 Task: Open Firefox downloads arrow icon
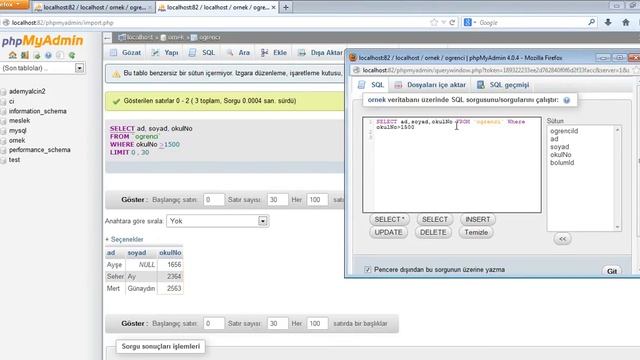[x=608, y=22]
